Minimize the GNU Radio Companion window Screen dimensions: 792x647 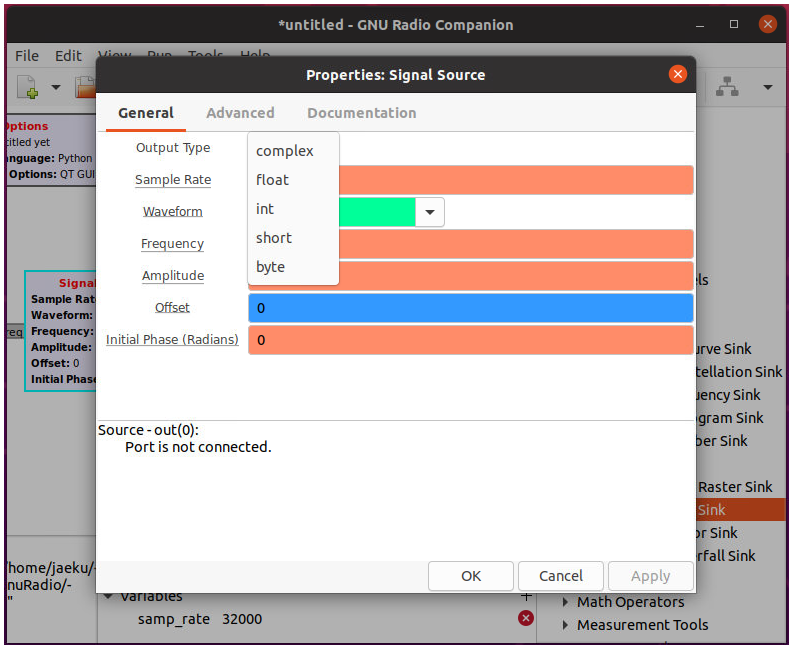point(700,25)
